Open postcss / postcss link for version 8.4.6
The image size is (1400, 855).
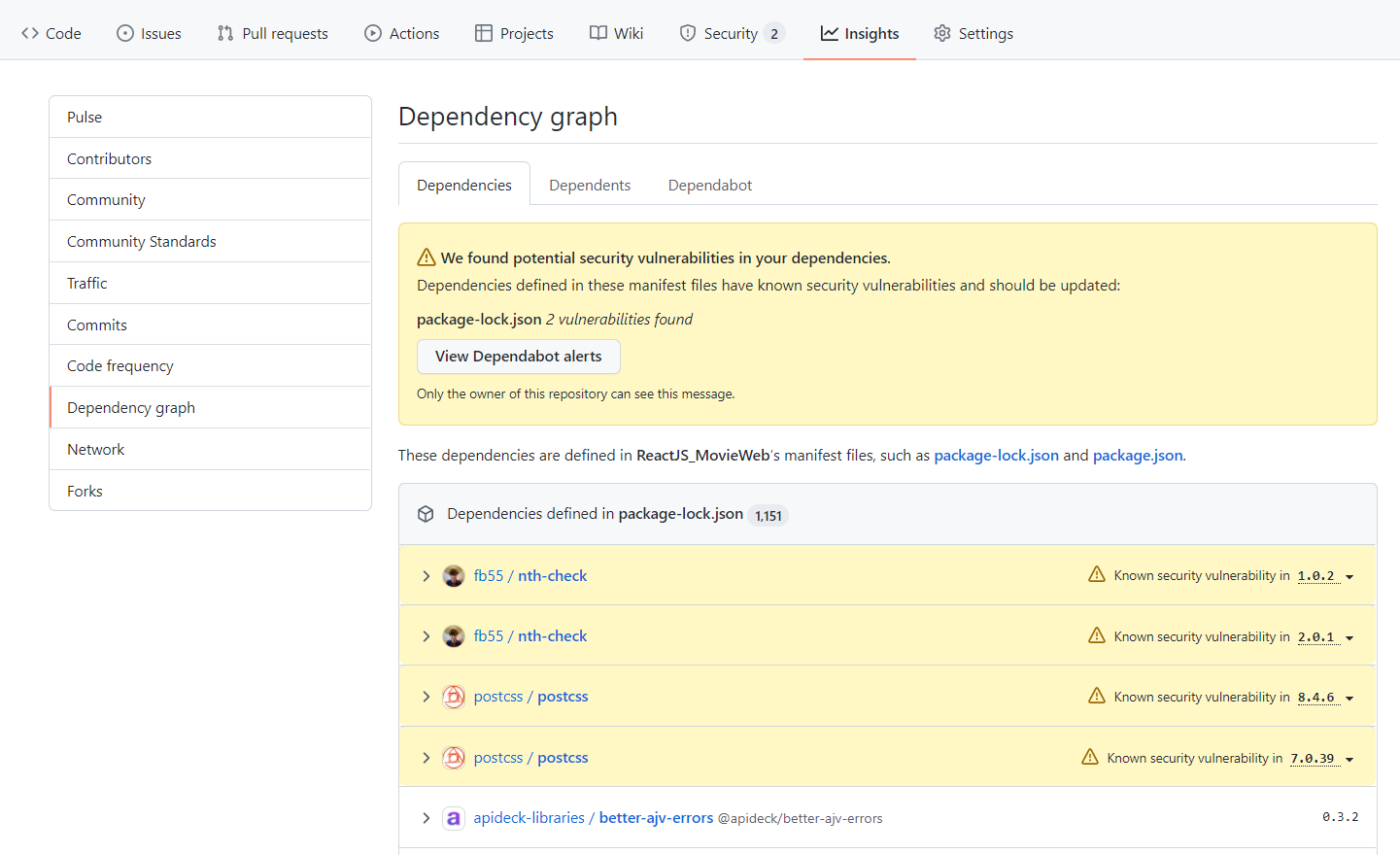531,696
